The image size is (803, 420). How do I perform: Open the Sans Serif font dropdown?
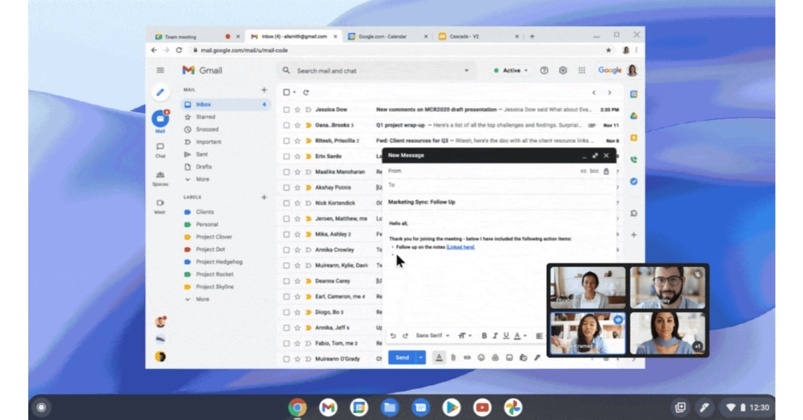431,336
